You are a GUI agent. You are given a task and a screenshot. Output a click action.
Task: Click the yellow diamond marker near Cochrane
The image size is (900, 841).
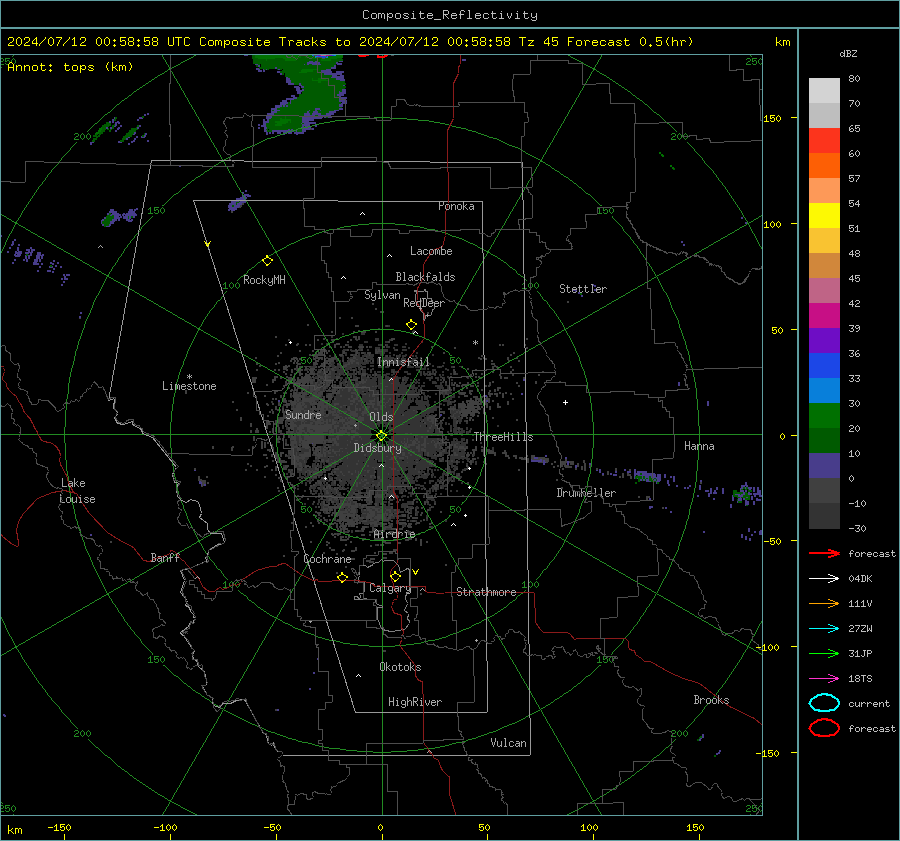click(x=342, y=577)
